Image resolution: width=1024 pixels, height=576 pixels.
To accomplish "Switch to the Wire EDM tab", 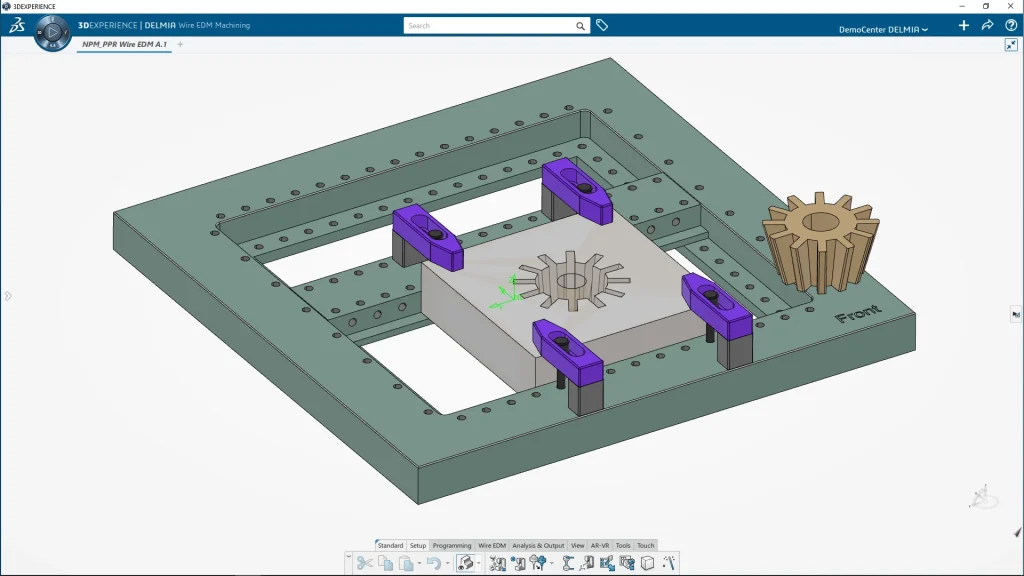I will (492, 546).
